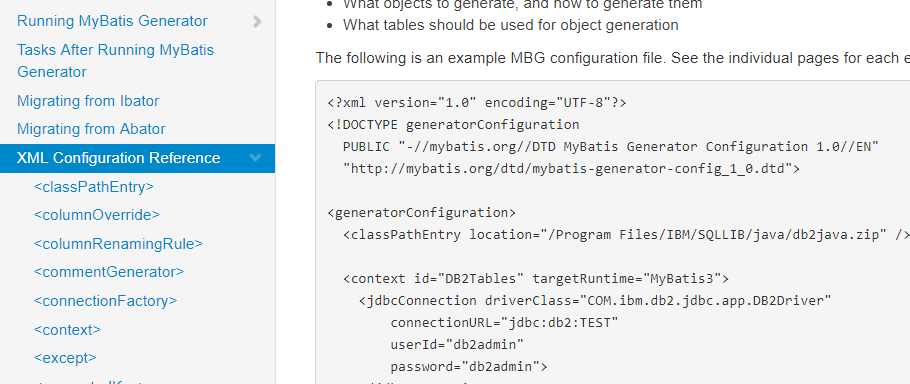Open the <columnOverride> reference page
The height and width of the screenshot is (384, 910).
96,215
